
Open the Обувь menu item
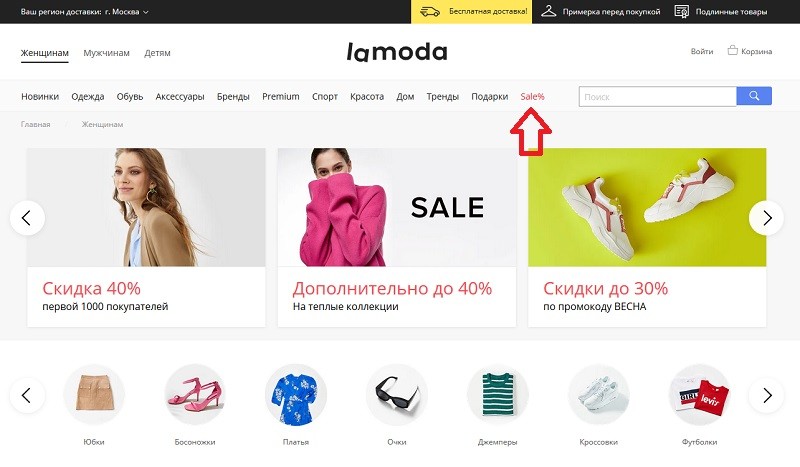click(130, 96)
